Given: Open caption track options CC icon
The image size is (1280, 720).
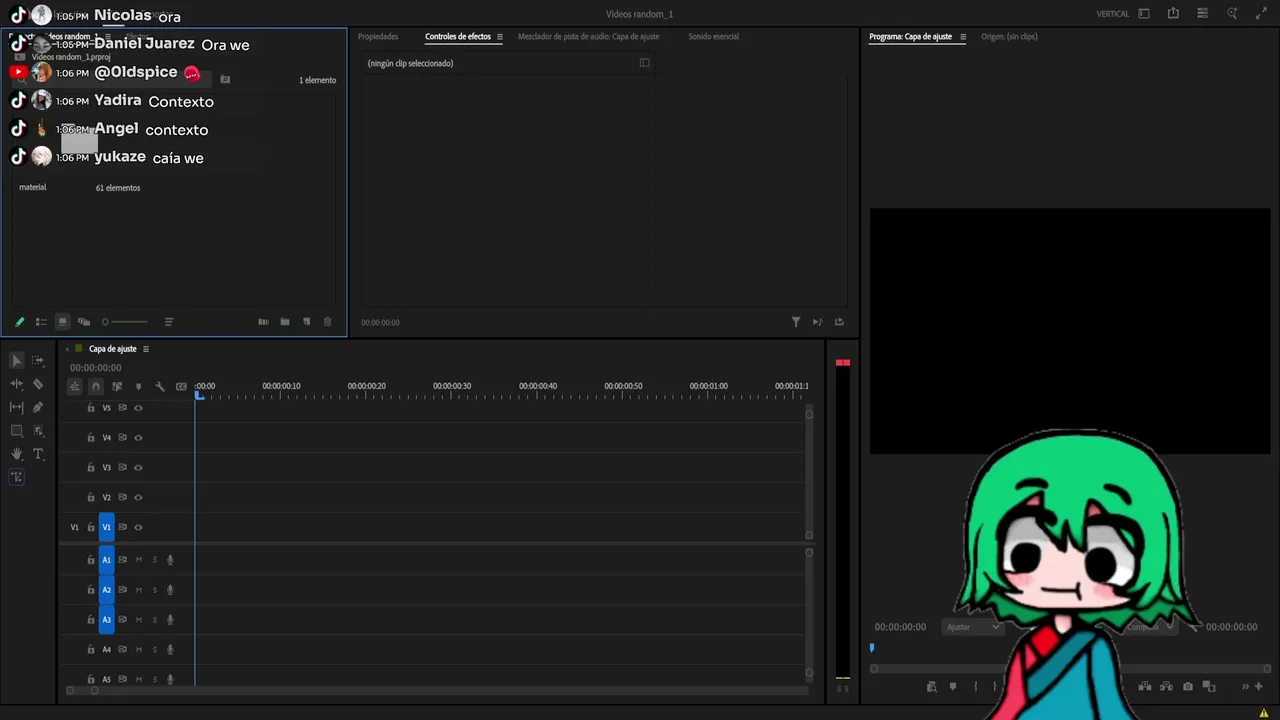Looking at the screenshot, I should pos(181,386).
